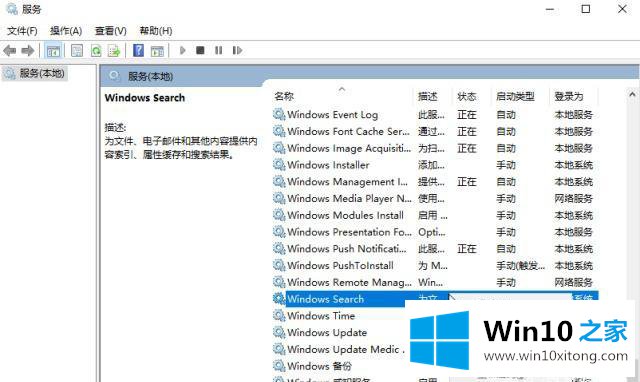640x382 pixels.
Task: Sort by the 登录为 column header
Action: pyautogui.click(x=569, y=96)
